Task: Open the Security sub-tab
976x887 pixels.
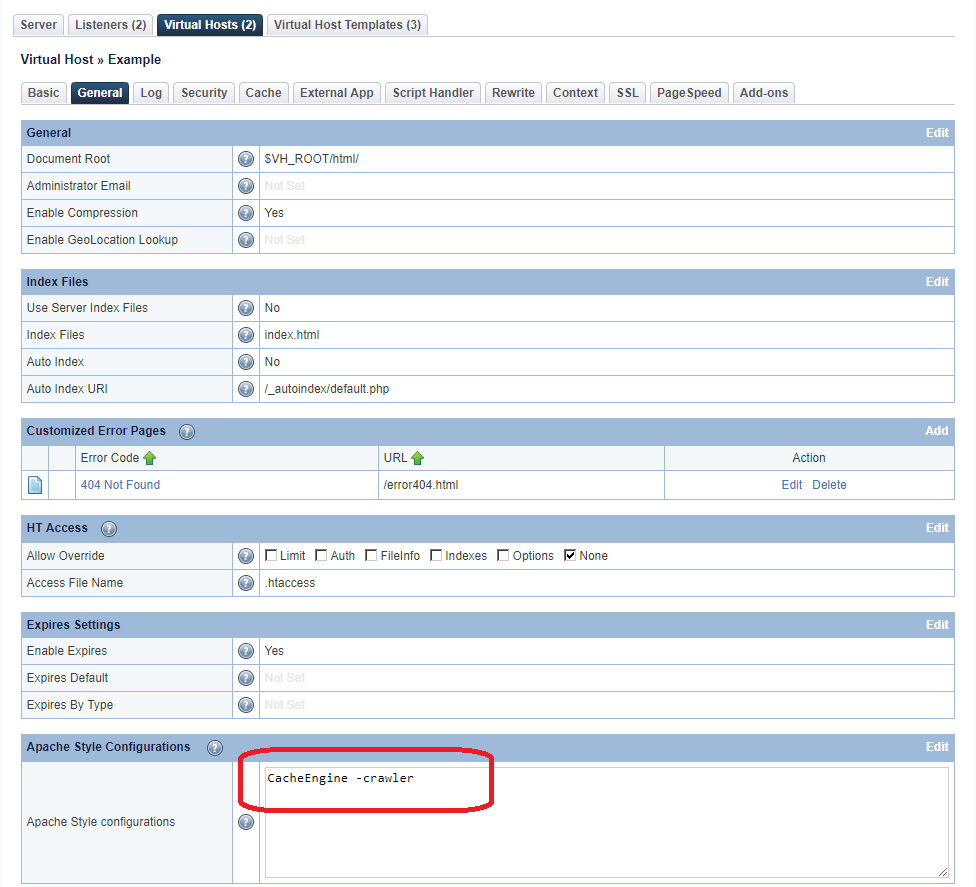Action: [x=204, y=93]
